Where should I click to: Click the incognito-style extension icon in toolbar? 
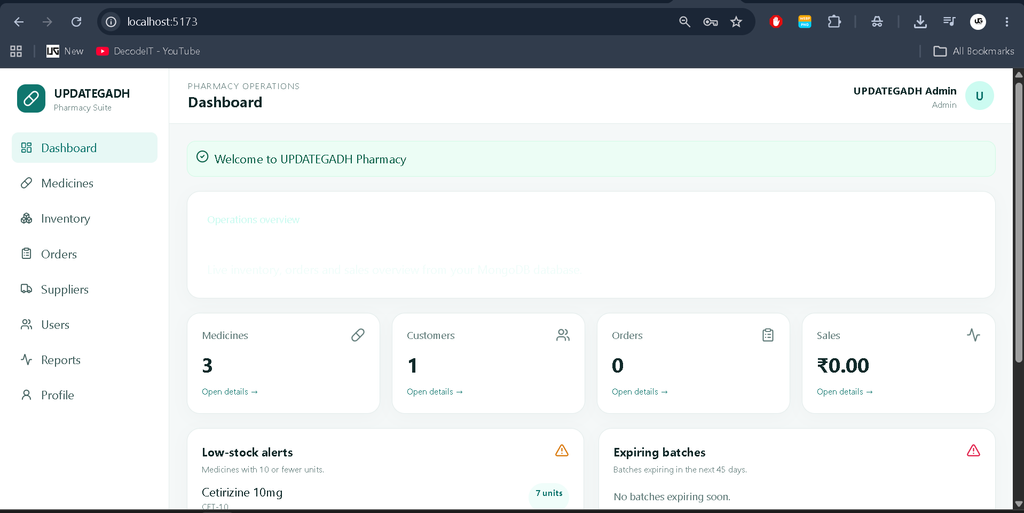[x=877, y=22]
